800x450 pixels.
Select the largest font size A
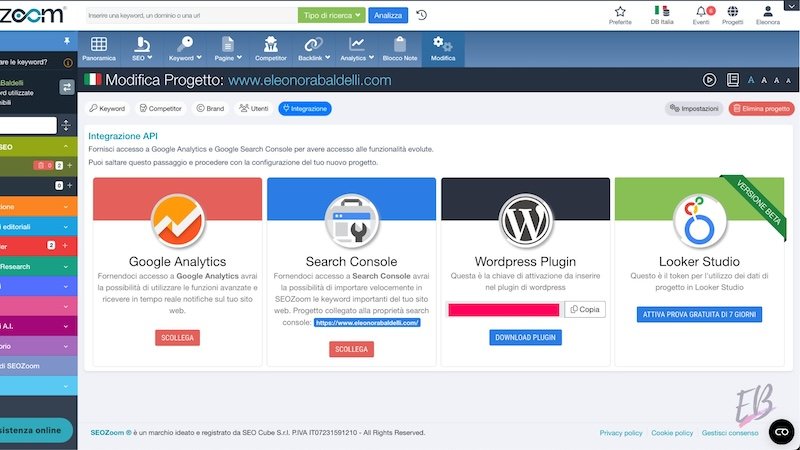point(751,80)
